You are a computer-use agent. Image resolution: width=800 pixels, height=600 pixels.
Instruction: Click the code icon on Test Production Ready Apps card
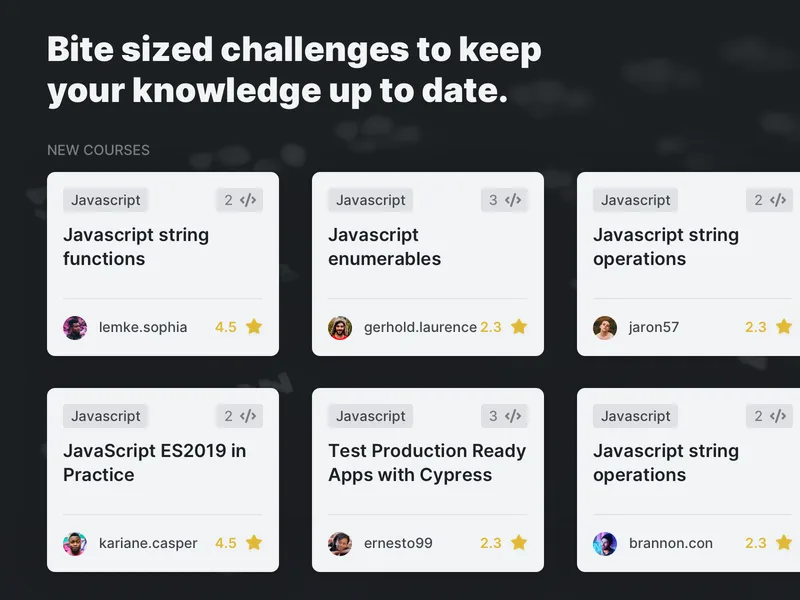pos(513,416)
